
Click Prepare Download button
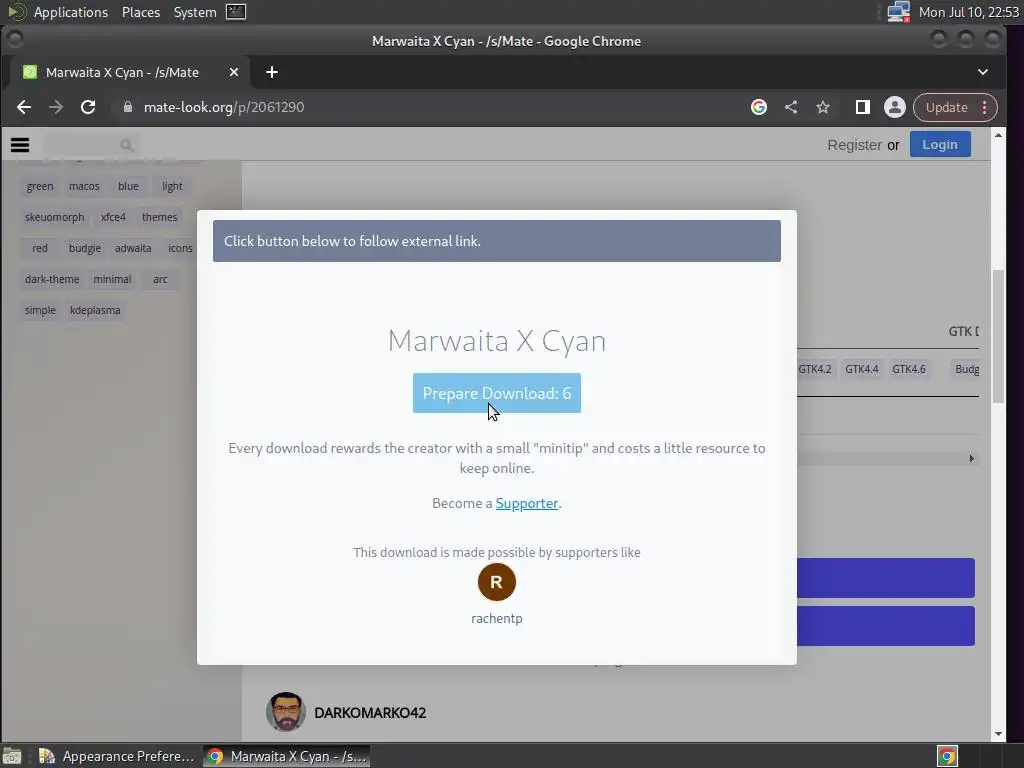[x=497, y=393]
